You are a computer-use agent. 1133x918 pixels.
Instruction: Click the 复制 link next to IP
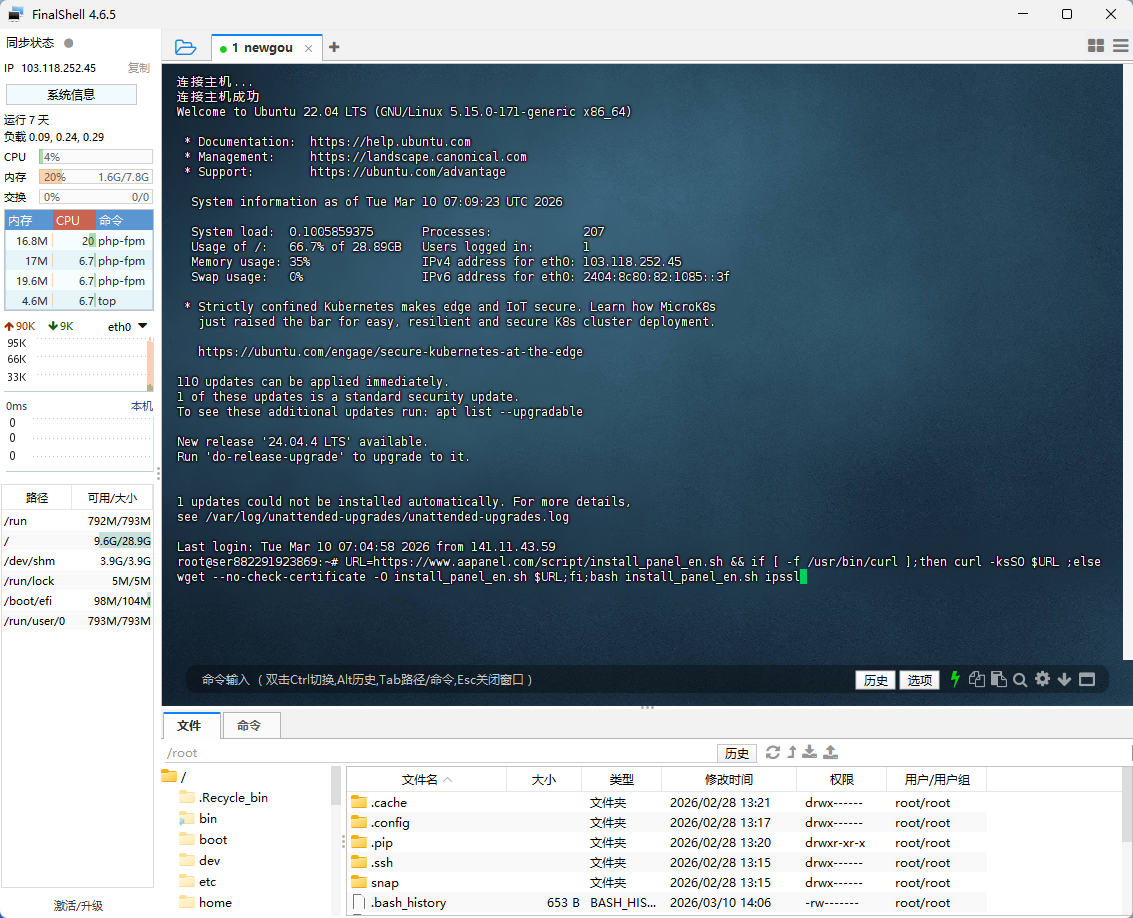pos(138,68)
